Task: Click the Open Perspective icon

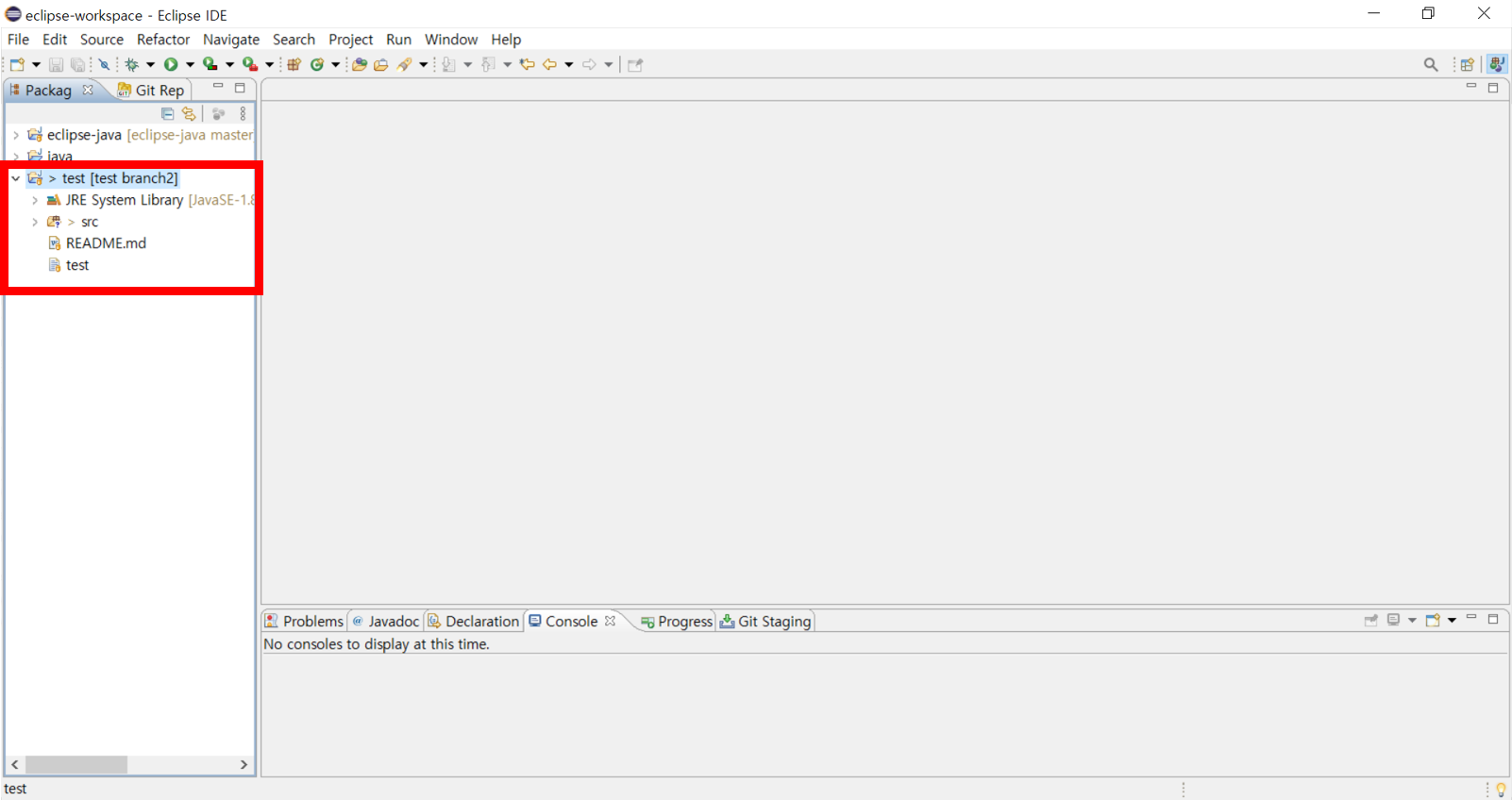Action: pyautogui.click(x=1467, y=64)
